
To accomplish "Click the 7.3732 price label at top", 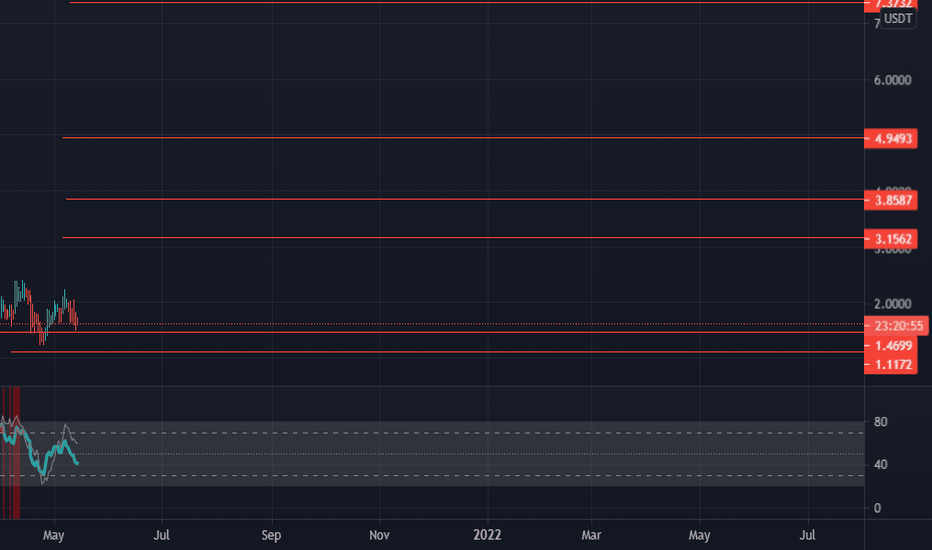I will point(890,5).
